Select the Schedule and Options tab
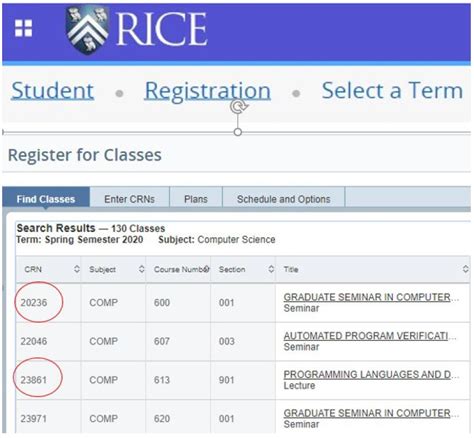The height and width of the screenshot is (438, 474). 284,199
